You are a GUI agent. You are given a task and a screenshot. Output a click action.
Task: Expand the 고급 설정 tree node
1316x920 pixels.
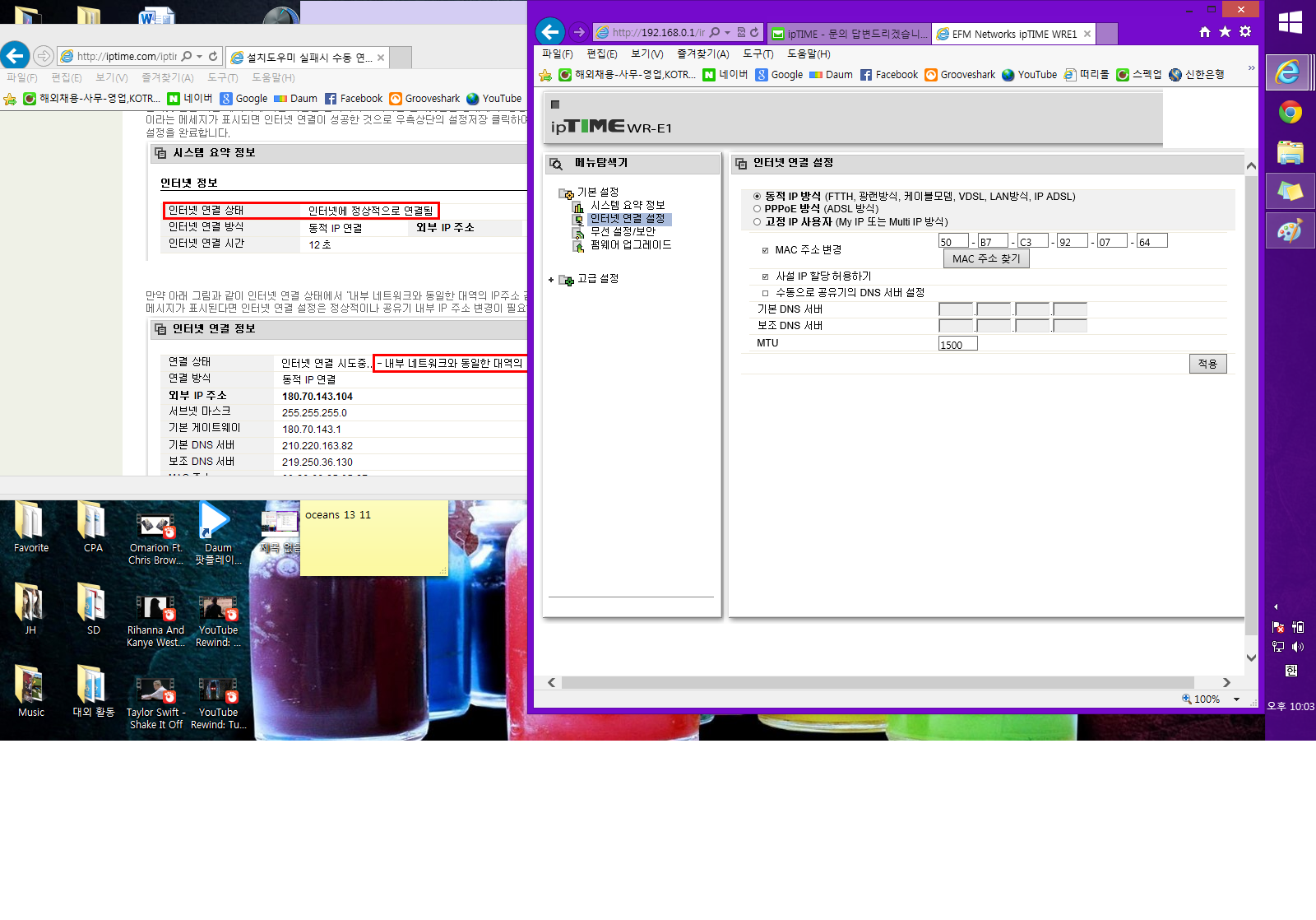click(551, 280)
